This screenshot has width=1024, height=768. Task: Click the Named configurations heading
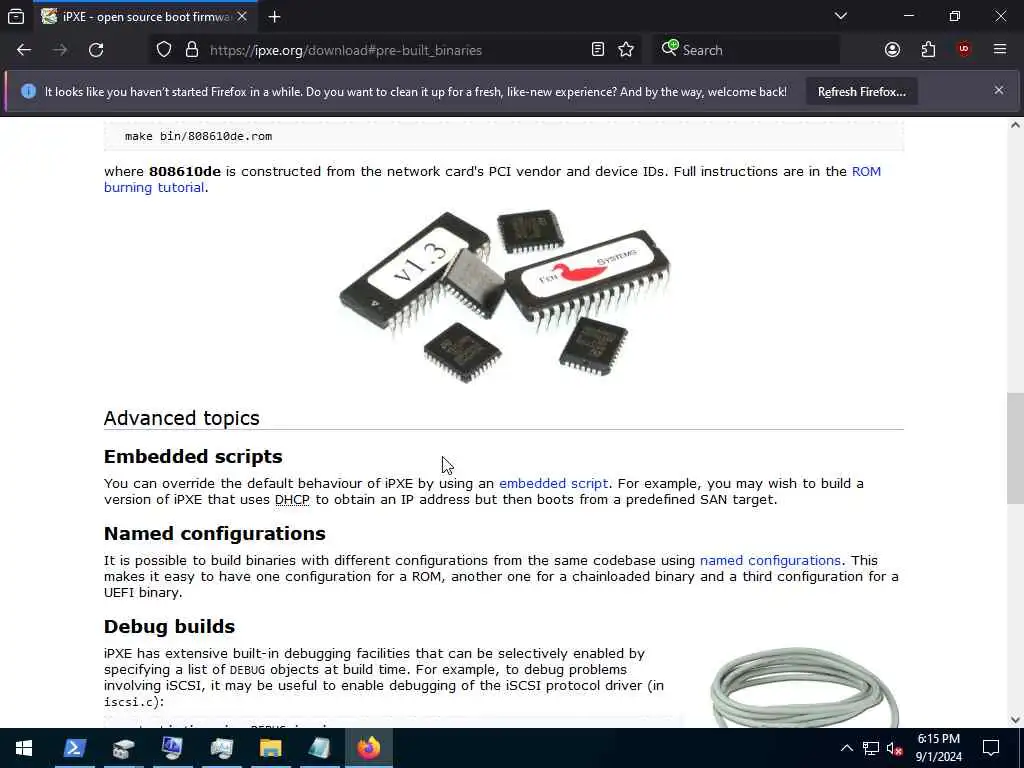(214, 534)
